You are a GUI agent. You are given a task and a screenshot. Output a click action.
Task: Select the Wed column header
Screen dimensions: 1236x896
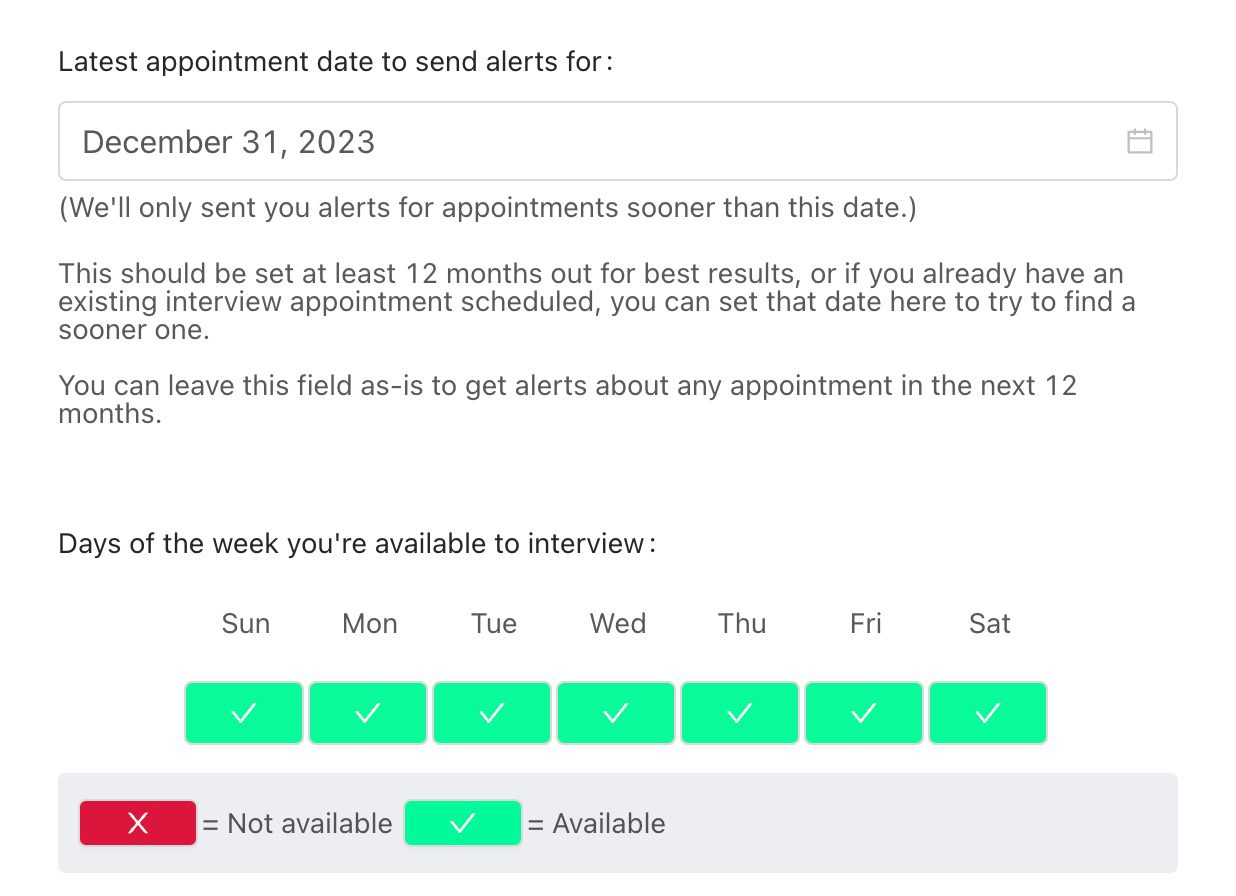(x=617, y=623)
